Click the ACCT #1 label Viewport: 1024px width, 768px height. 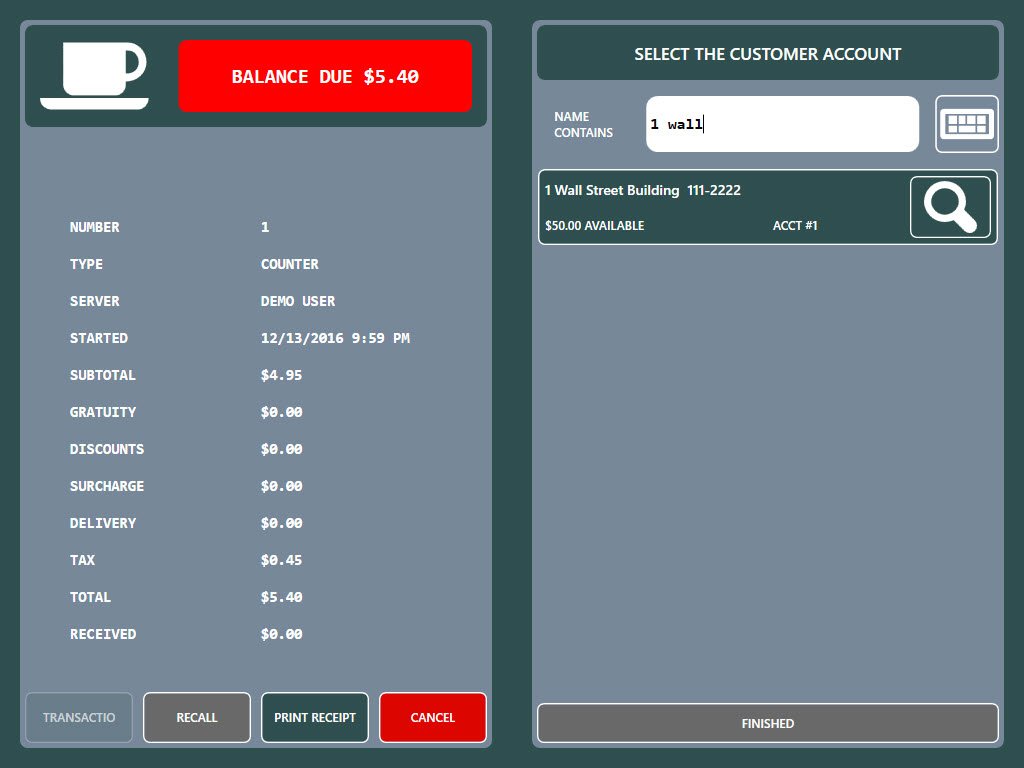click(x=795, y=226)
